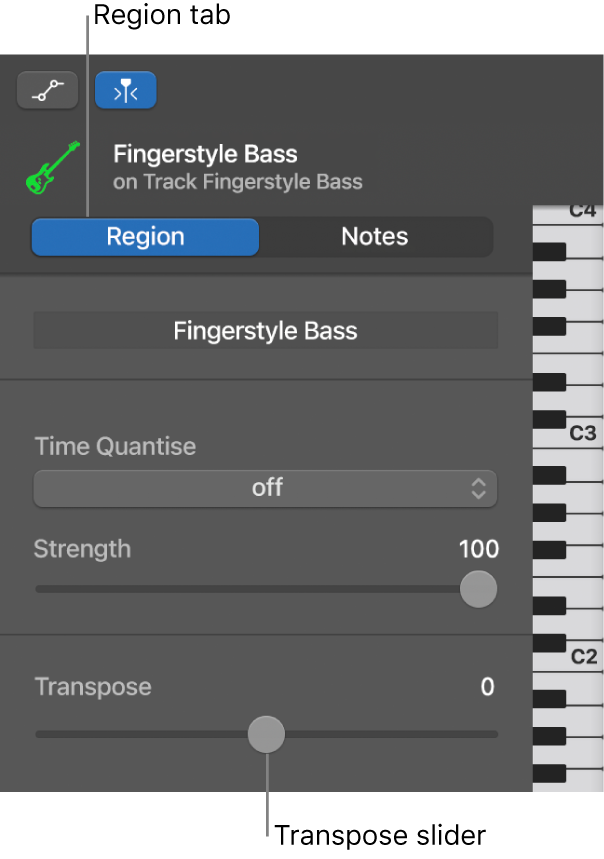Toggle the blue collapse mode funnel icon
604x859 pixels.
click(125, 90)
